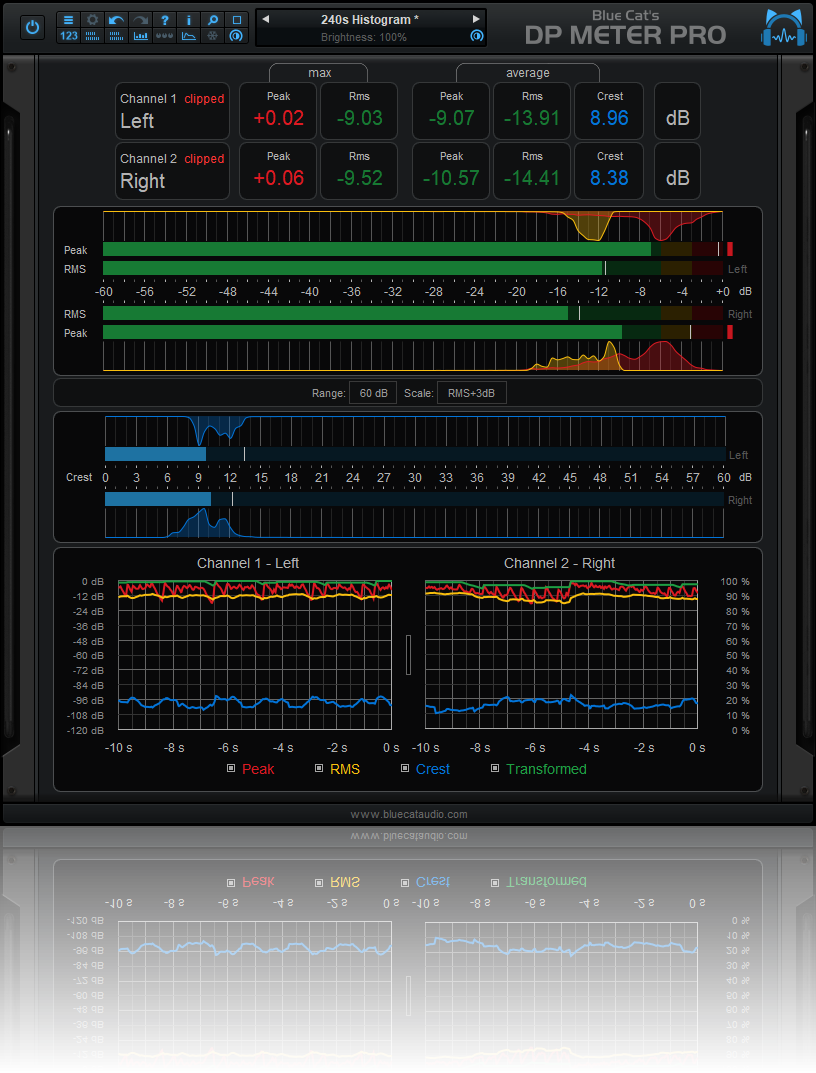Click the redo arrow icon

tap(139, 19)
